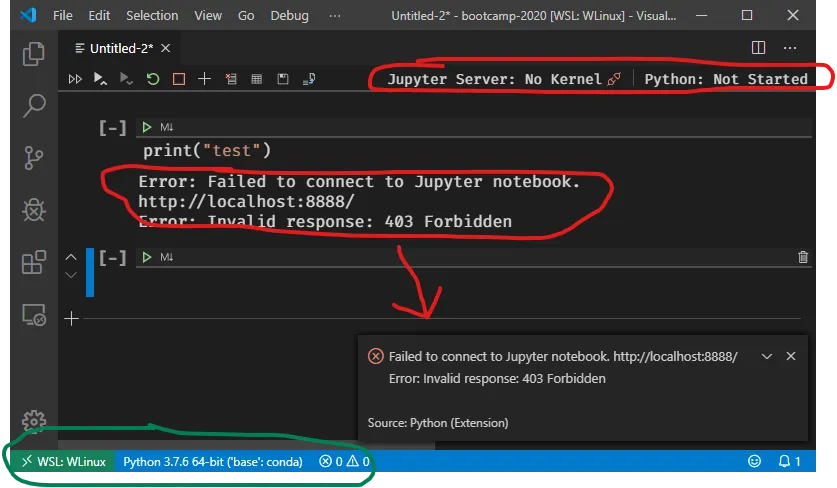Click the 403 Forbidden error output text
Image resolution: width=837 pixels, height=488 pixels.
(x=325, y=221)
